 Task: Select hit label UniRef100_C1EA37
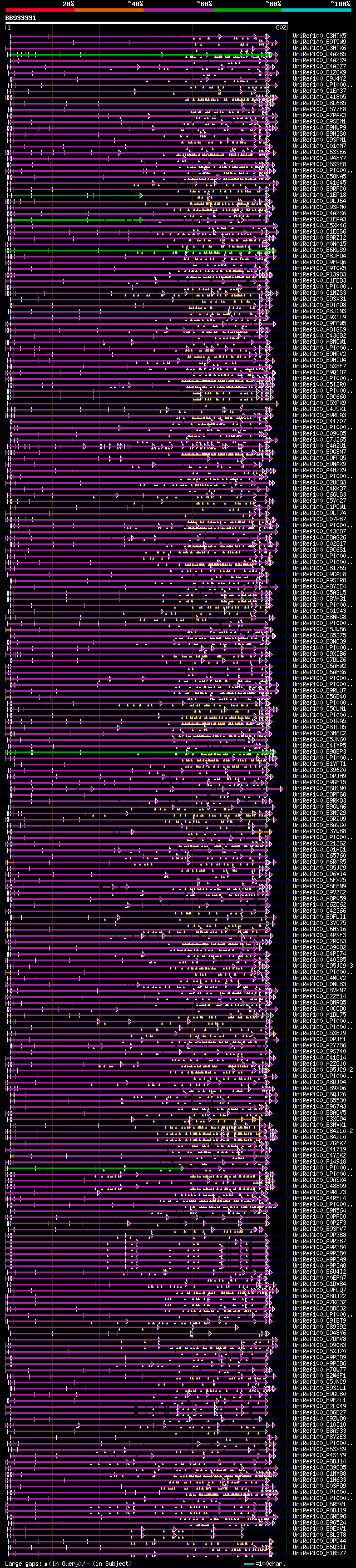pyautogui.click(x=319, y=91)
